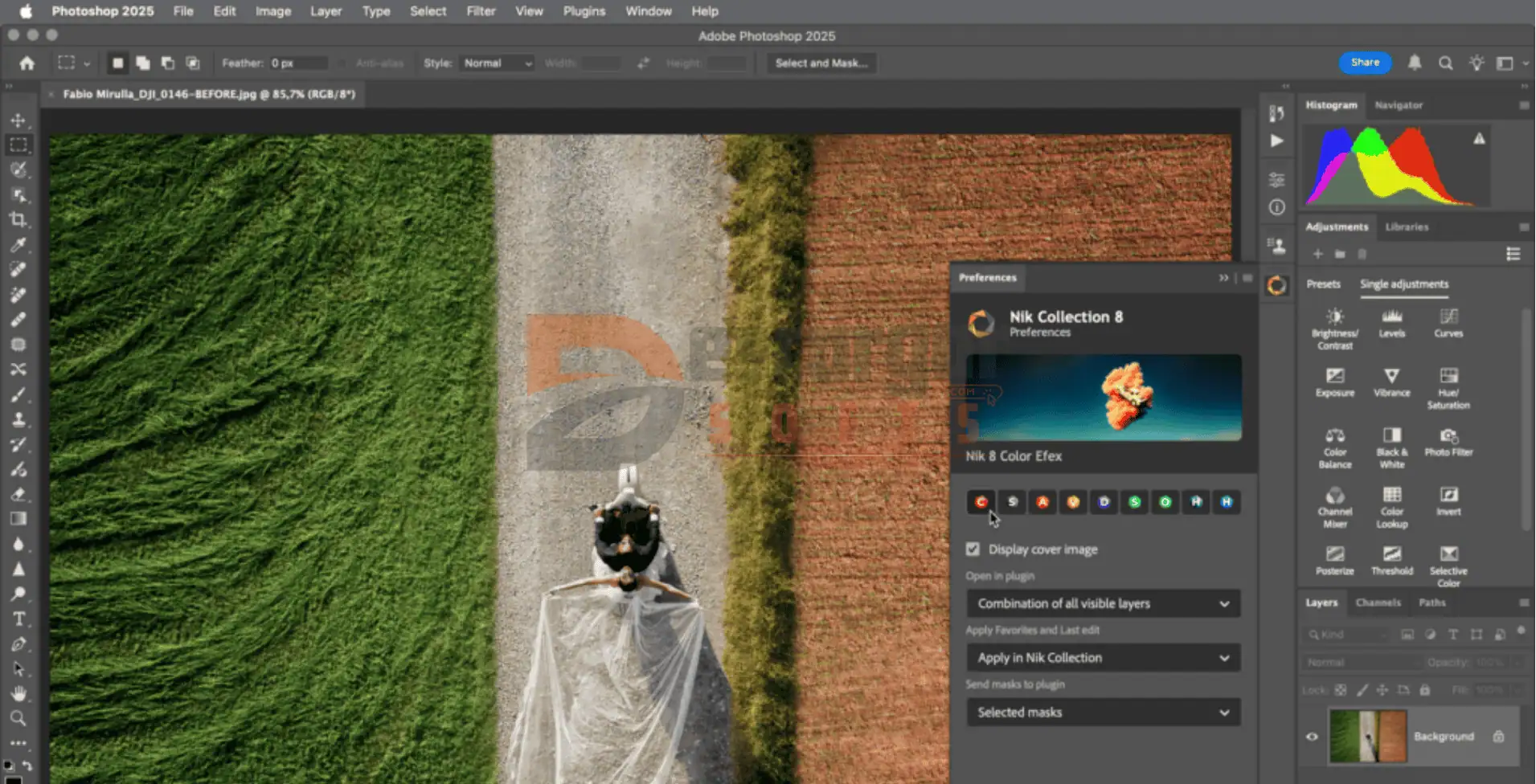The image size is (1536, 784).
Task: Expand the Apply in Nik Collection dropdown
Action: (x=1103, y=658)
